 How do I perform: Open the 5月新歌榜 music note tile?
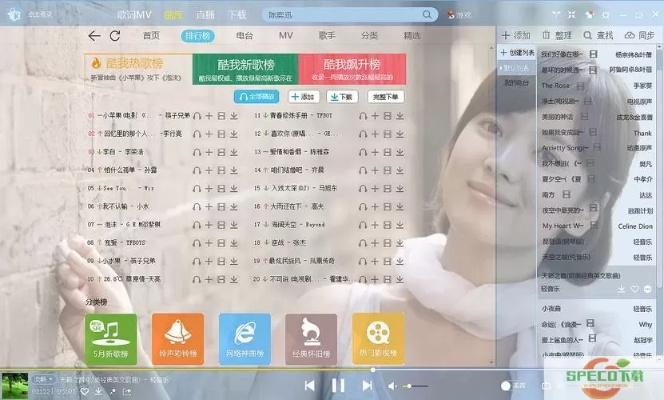point(110,338)
